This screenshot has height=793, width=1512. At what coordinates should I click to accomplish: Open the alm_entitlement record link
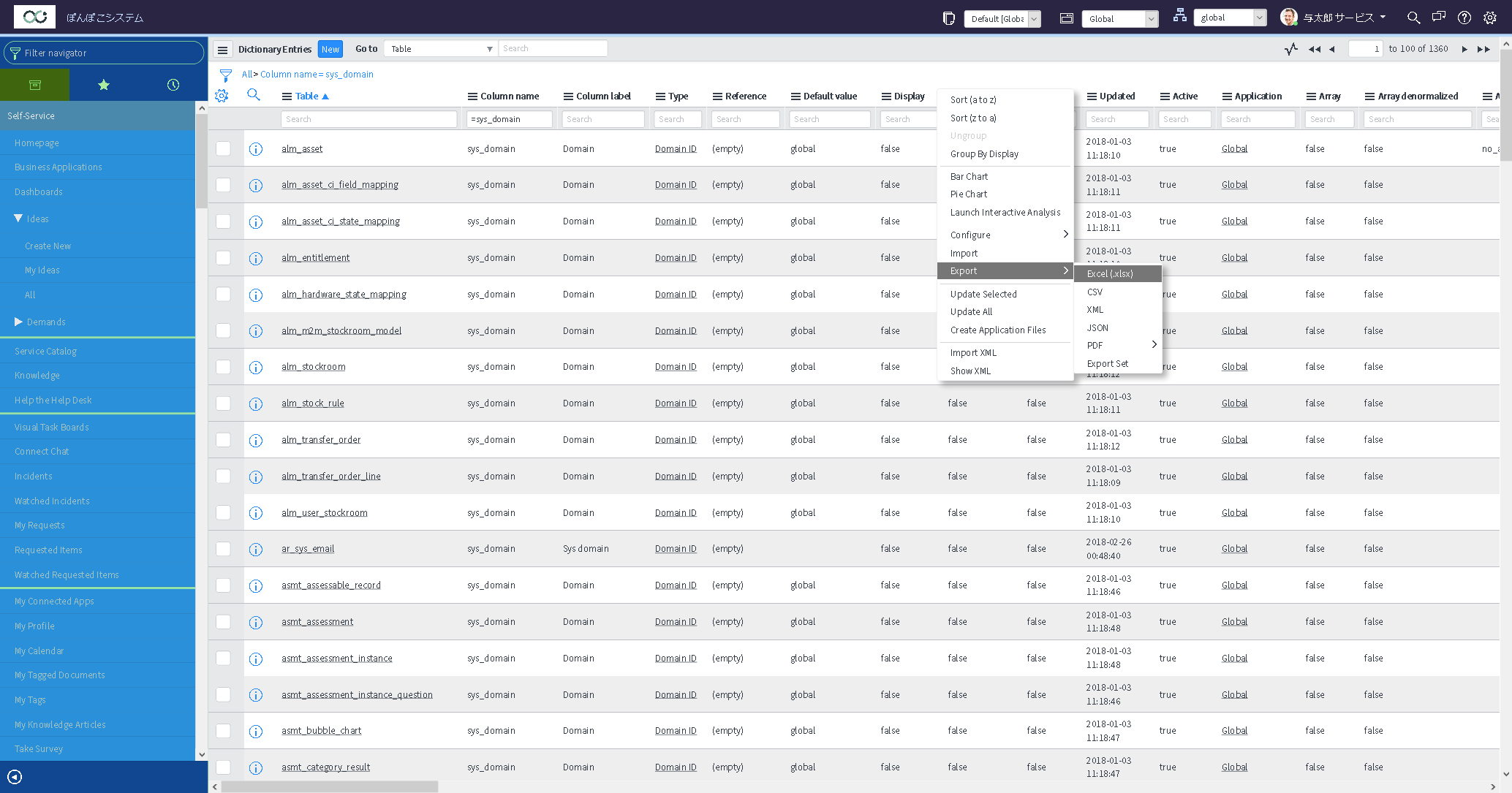click(x=315, y=257)
